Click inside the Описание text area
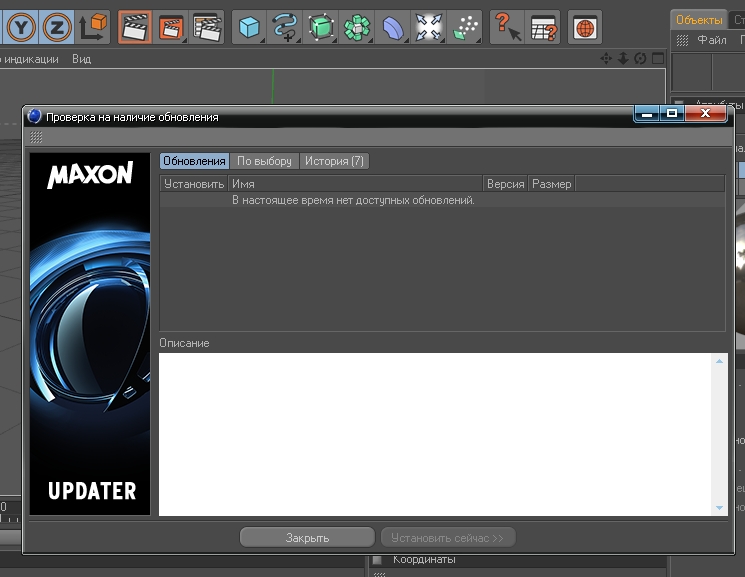 pyautogui.click(x=435, y=434)
